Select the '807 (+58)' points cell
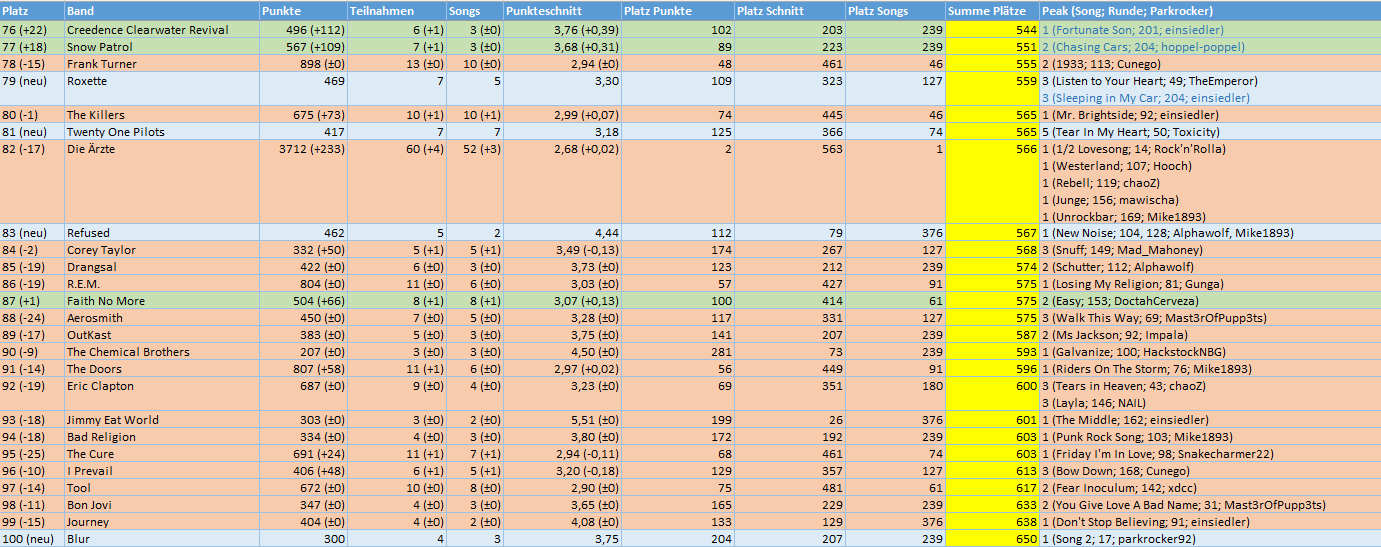 click(302, 369)
